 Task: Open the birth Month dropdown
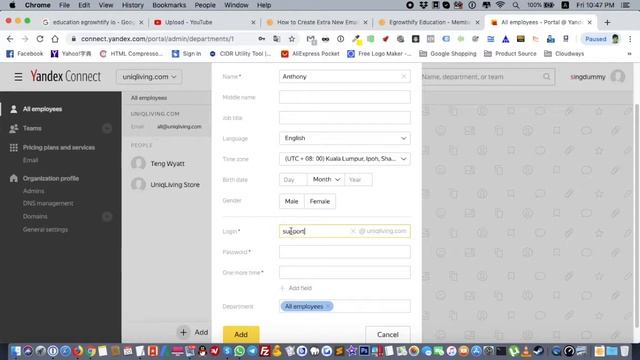pos(326,180)
